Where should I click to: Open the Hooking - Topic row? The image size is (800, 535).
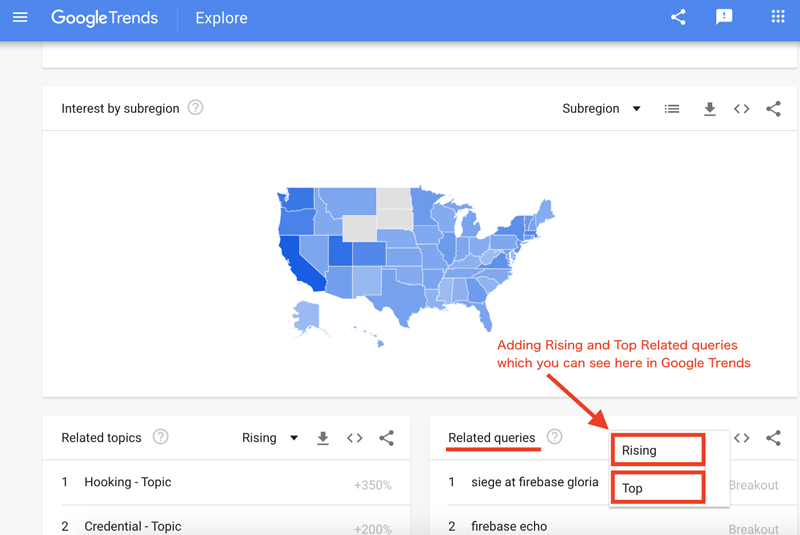(227, 482)
